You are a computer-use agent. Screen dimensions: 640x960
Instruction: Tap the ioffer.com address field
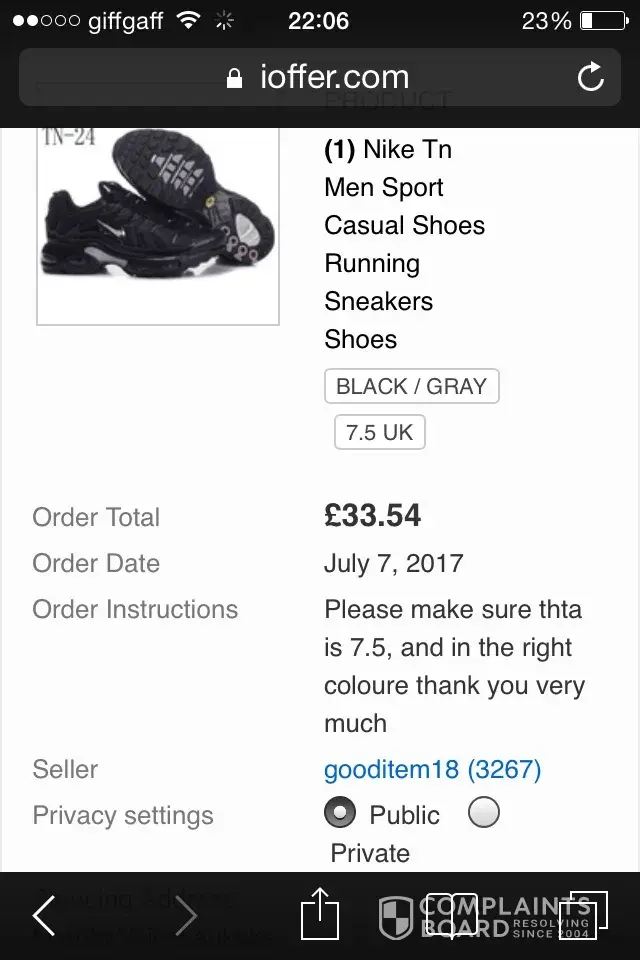pyautogui.click(x=320, y=77)
